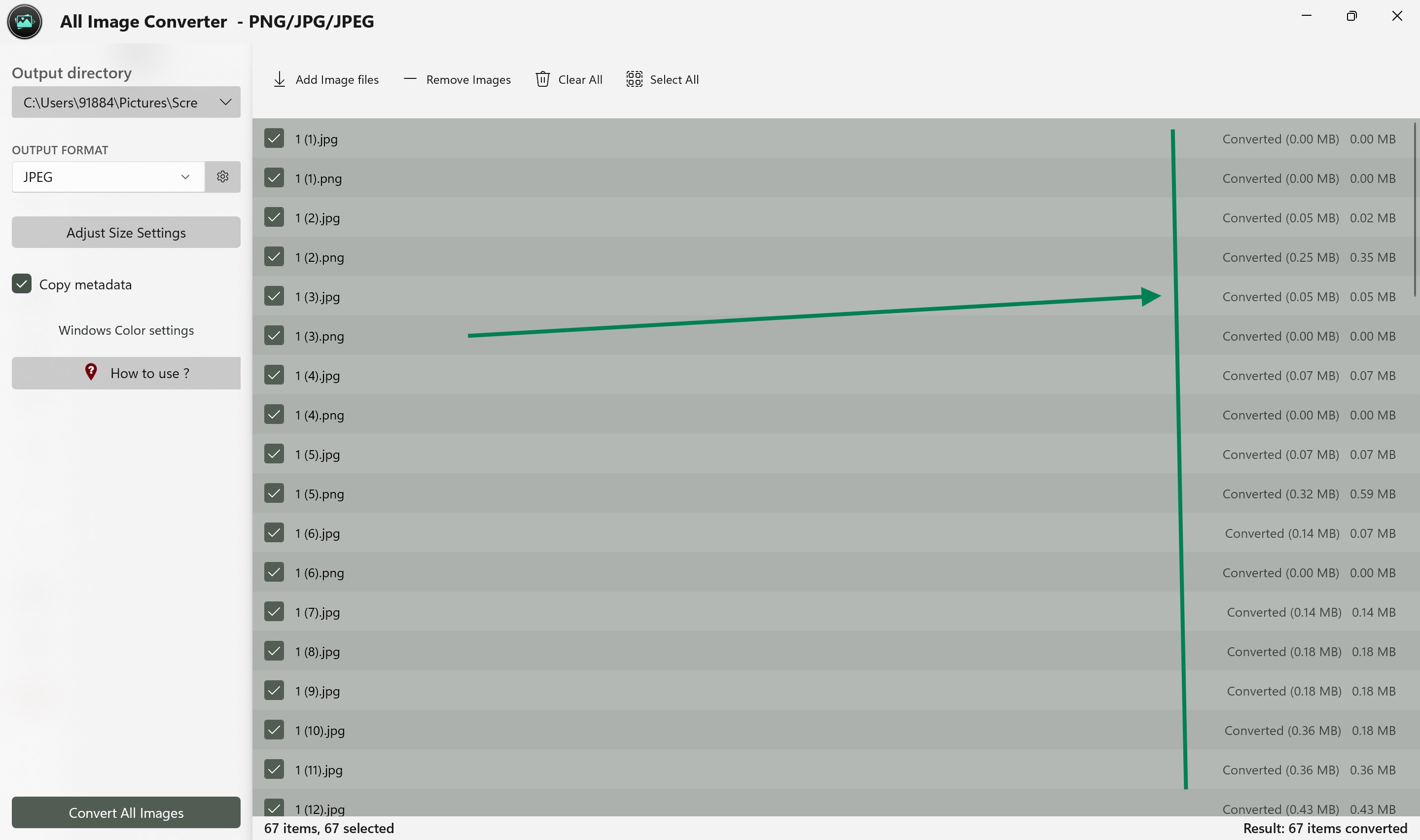Image resolution: width=1420 pixels, height=840 pixels.
Task: Restore the window using the title bar icon
Action: [x=1351, y=16]
